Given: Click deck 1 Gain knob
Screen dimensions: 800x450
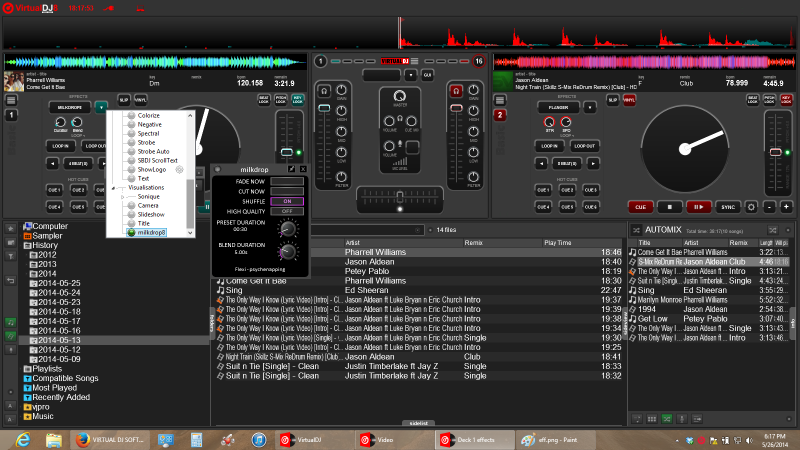Looking at the screenshot, I should pyautogui.click(x=341, y=90).
